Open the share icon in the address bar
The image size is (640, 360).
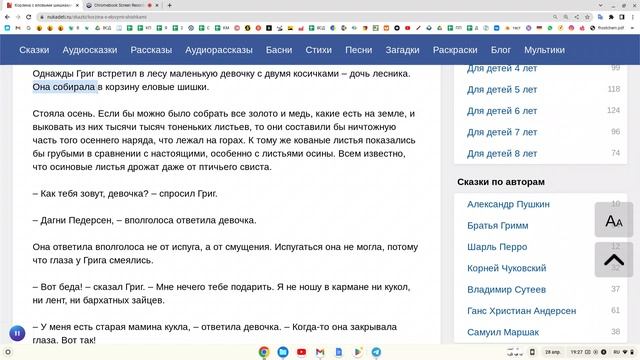(x=577, y=17)
